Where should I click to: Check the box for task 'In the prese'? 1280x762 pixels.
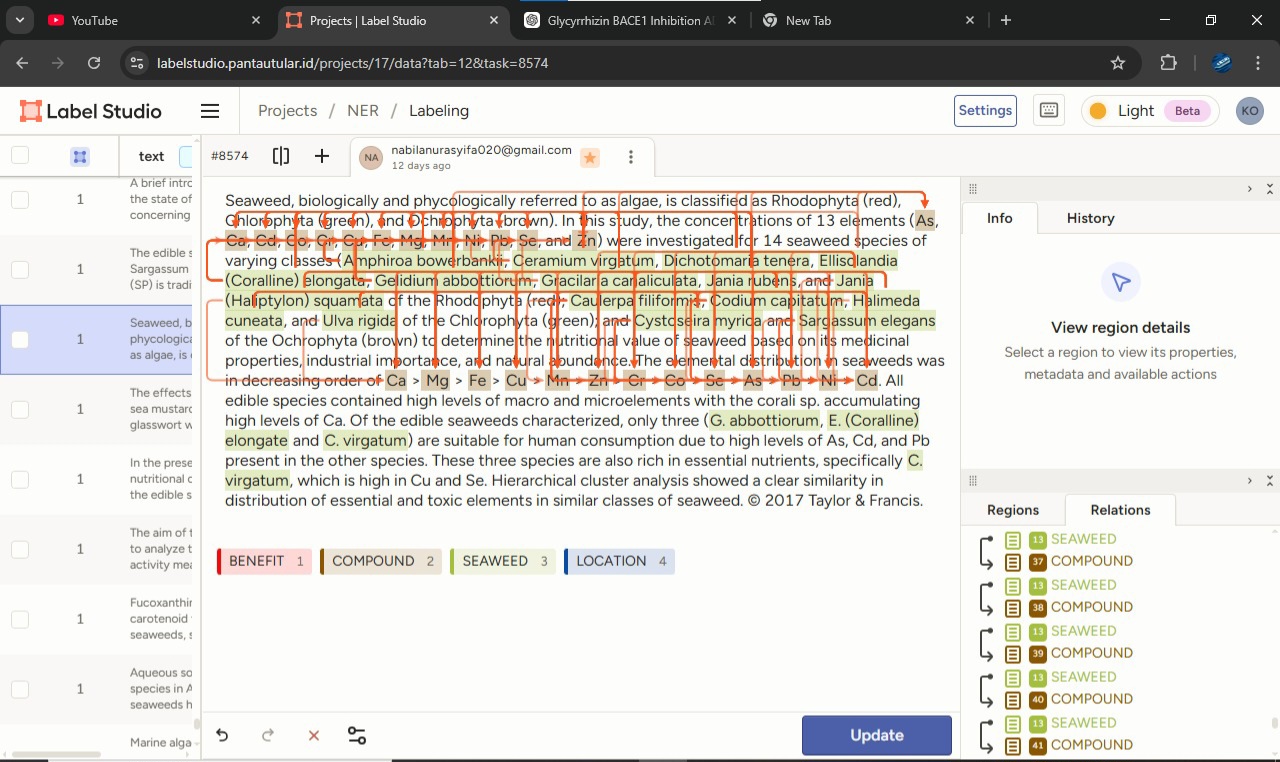(20, 479)
